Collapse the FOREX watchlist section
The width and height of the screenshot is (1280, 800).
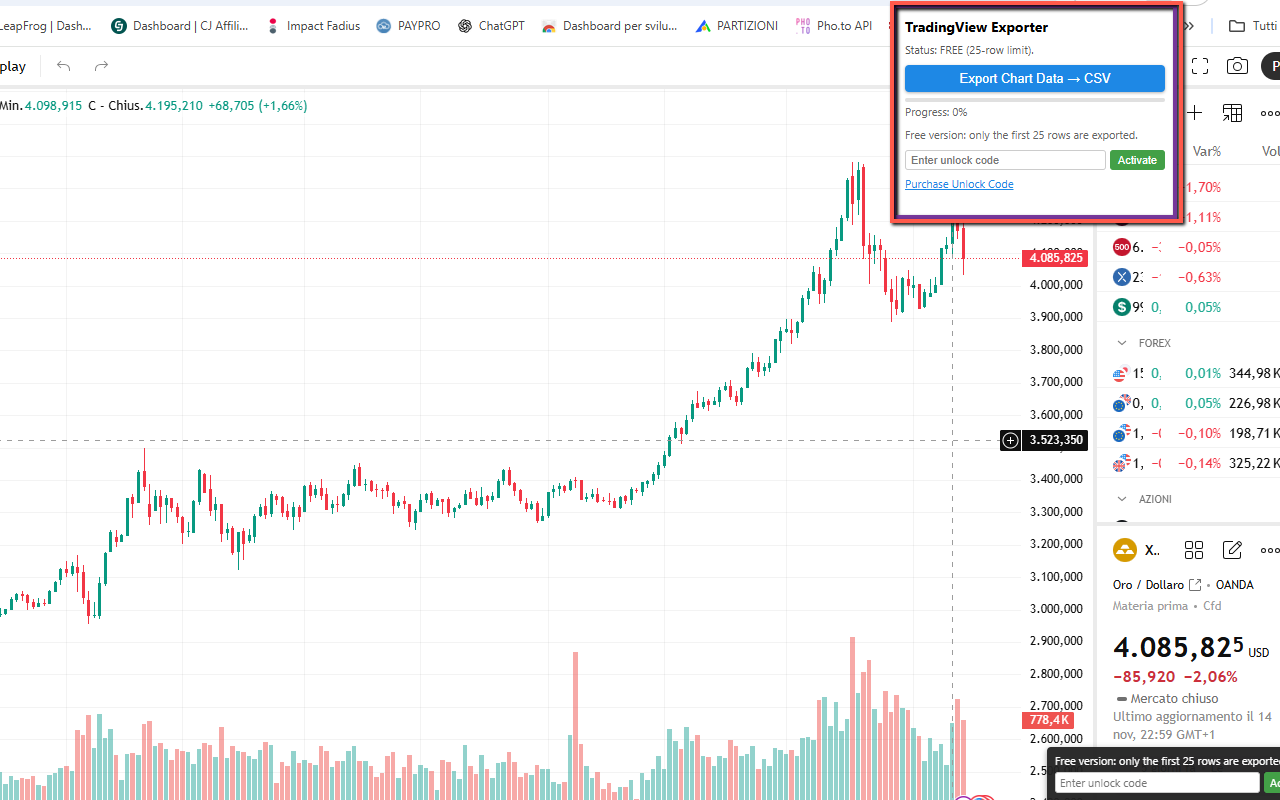click(1124, 342)
